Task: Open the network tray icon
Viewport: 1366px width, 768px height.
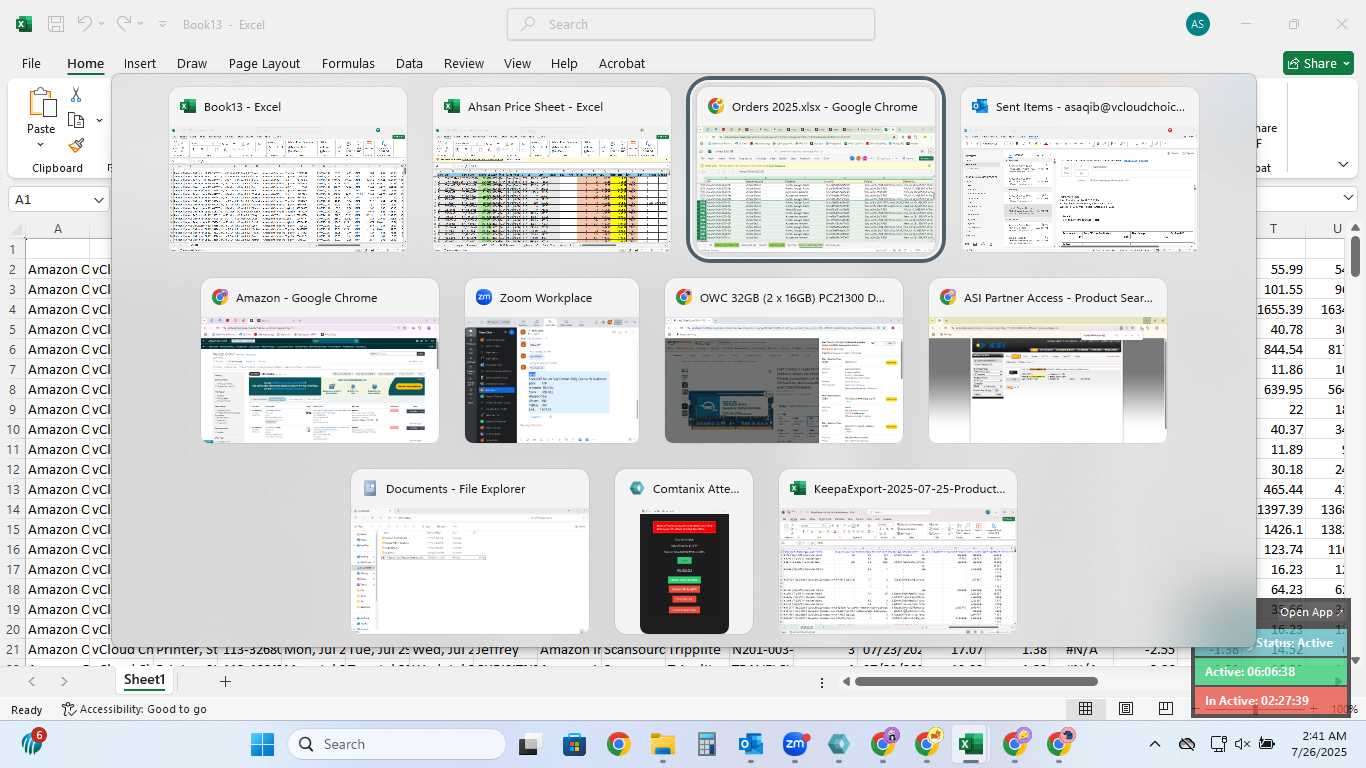Action: 1218,744
